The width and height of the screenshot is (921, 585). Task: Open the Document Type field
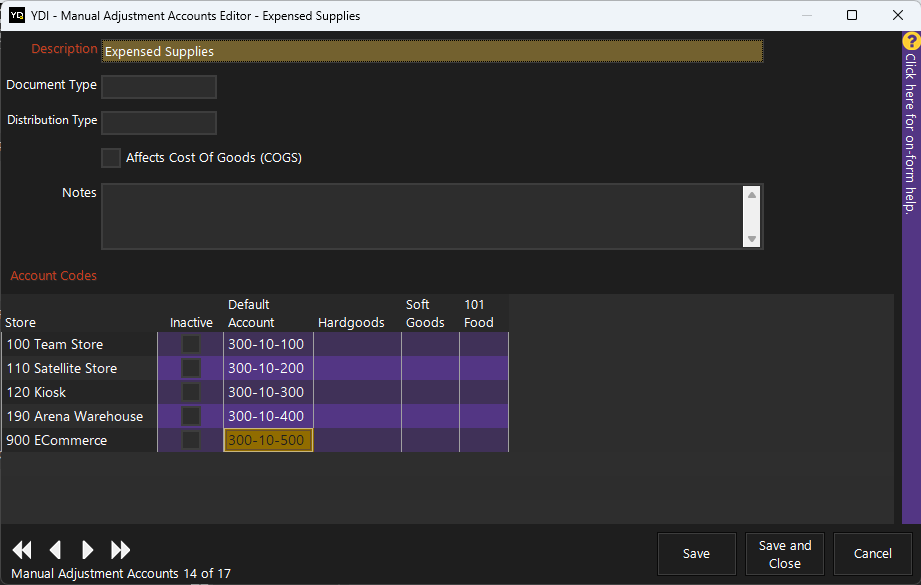(x=159, y=87)
